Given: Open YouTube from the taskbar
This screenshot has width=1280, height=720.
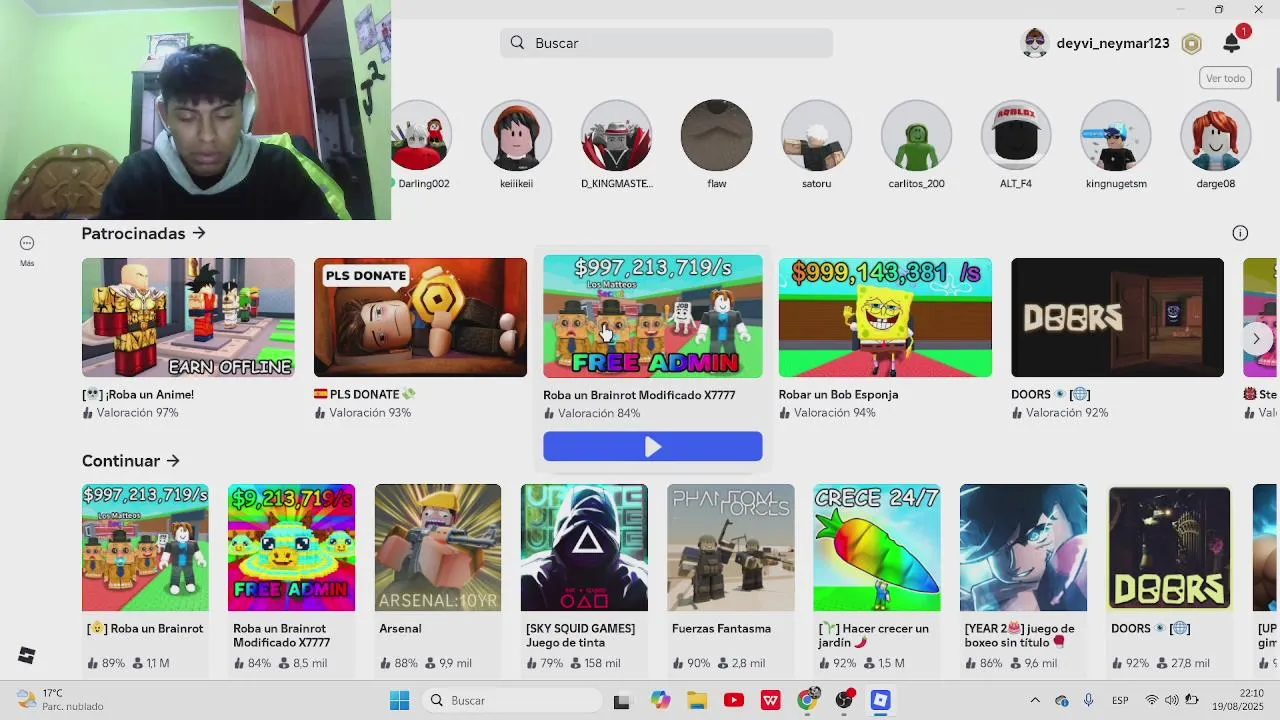Looking at the screenshot, I should (x=734, y=700).
